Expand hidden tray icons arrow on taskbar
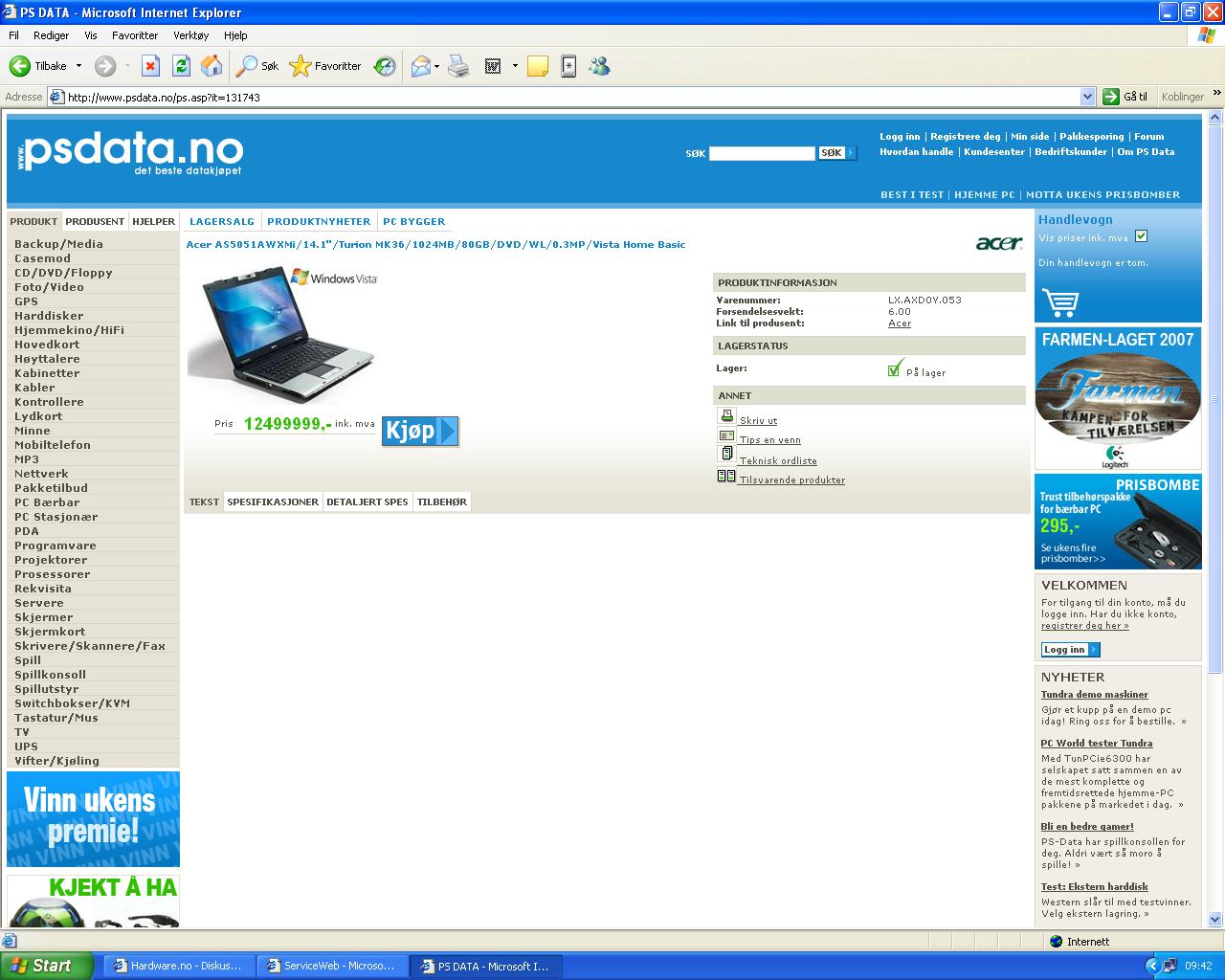This screenshot has width=1225, height=980. tap(1152, 966)
